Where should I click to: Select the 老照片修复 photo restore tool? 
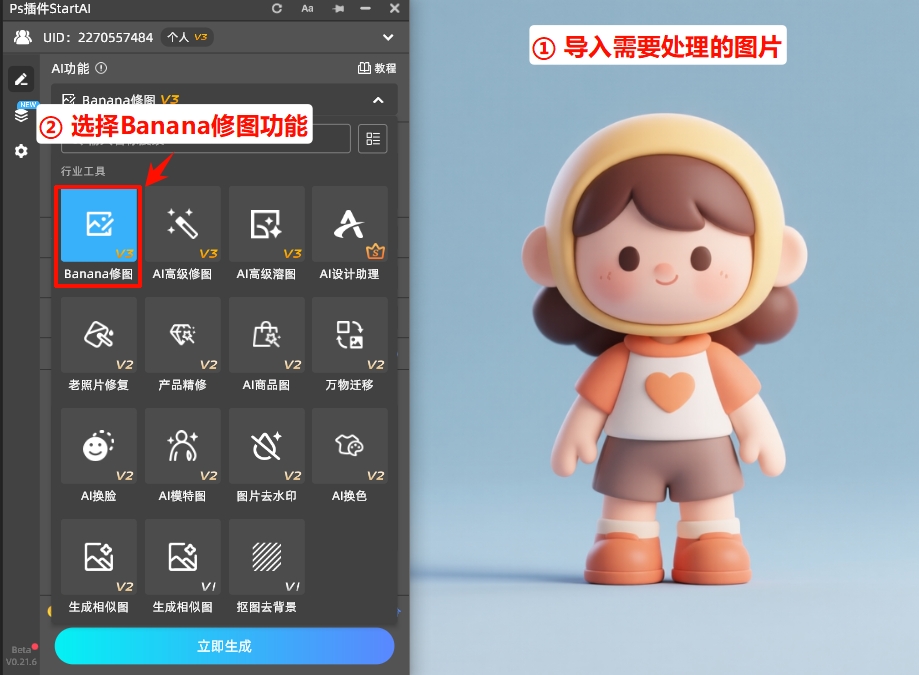[x=97, y=335]
